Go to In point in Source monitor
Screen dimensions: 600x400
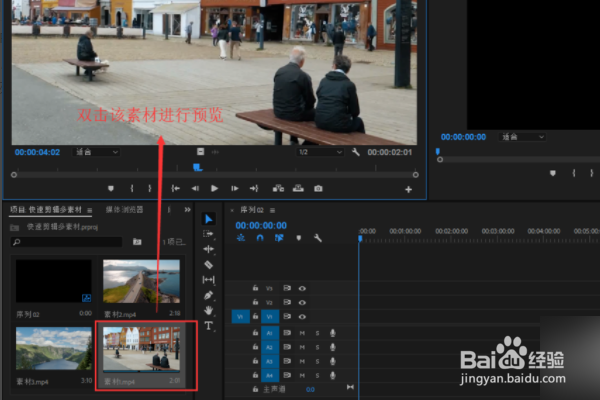coord(175,188)
